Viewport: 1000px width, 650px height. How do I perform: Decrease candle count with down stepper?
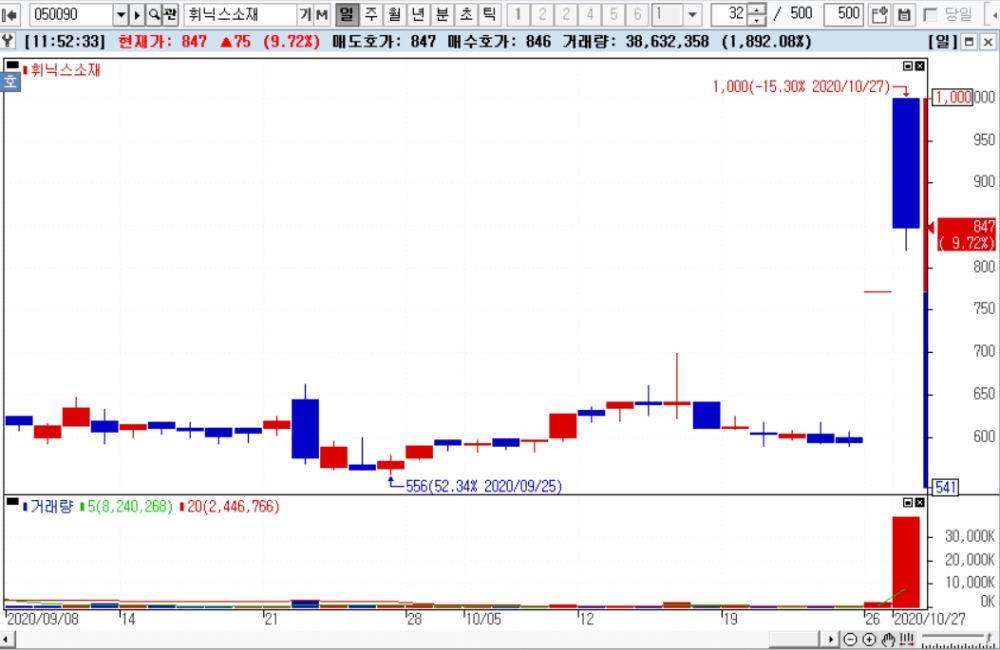pos(756,20)
